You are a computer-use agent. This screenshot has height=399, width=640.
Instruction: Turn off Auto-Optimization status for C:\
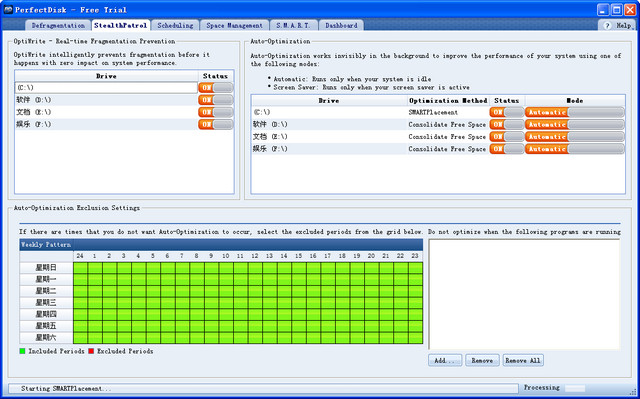point(507,112)
